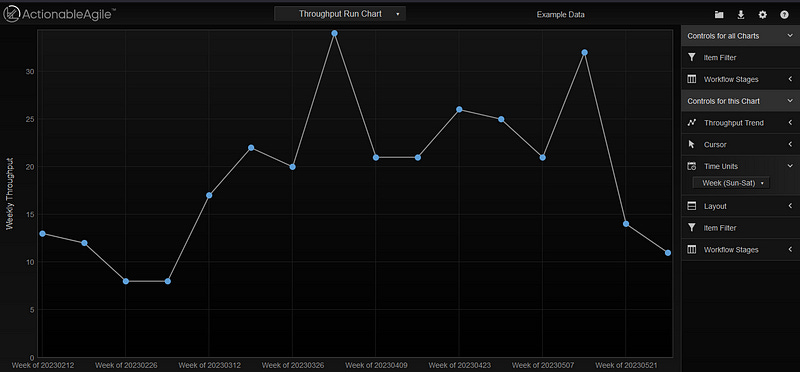Collapse the Time Units chevron
This screenshot has width=800, height=372.
(789, 166)
